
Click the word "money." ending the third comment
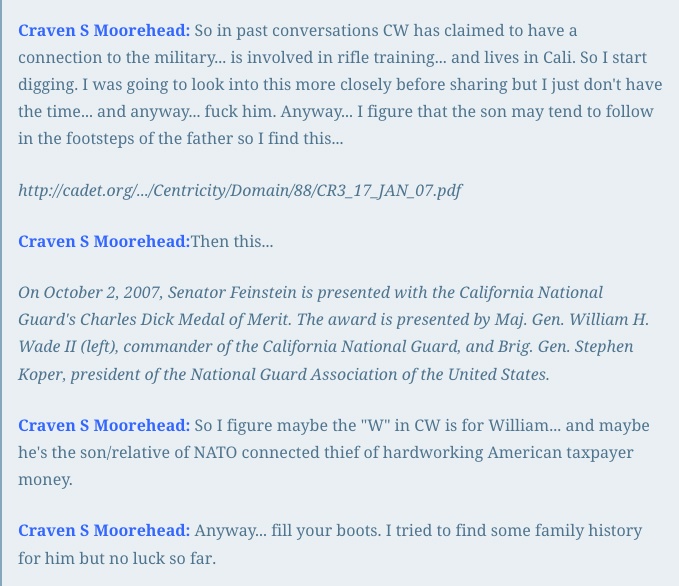(45, 480)
